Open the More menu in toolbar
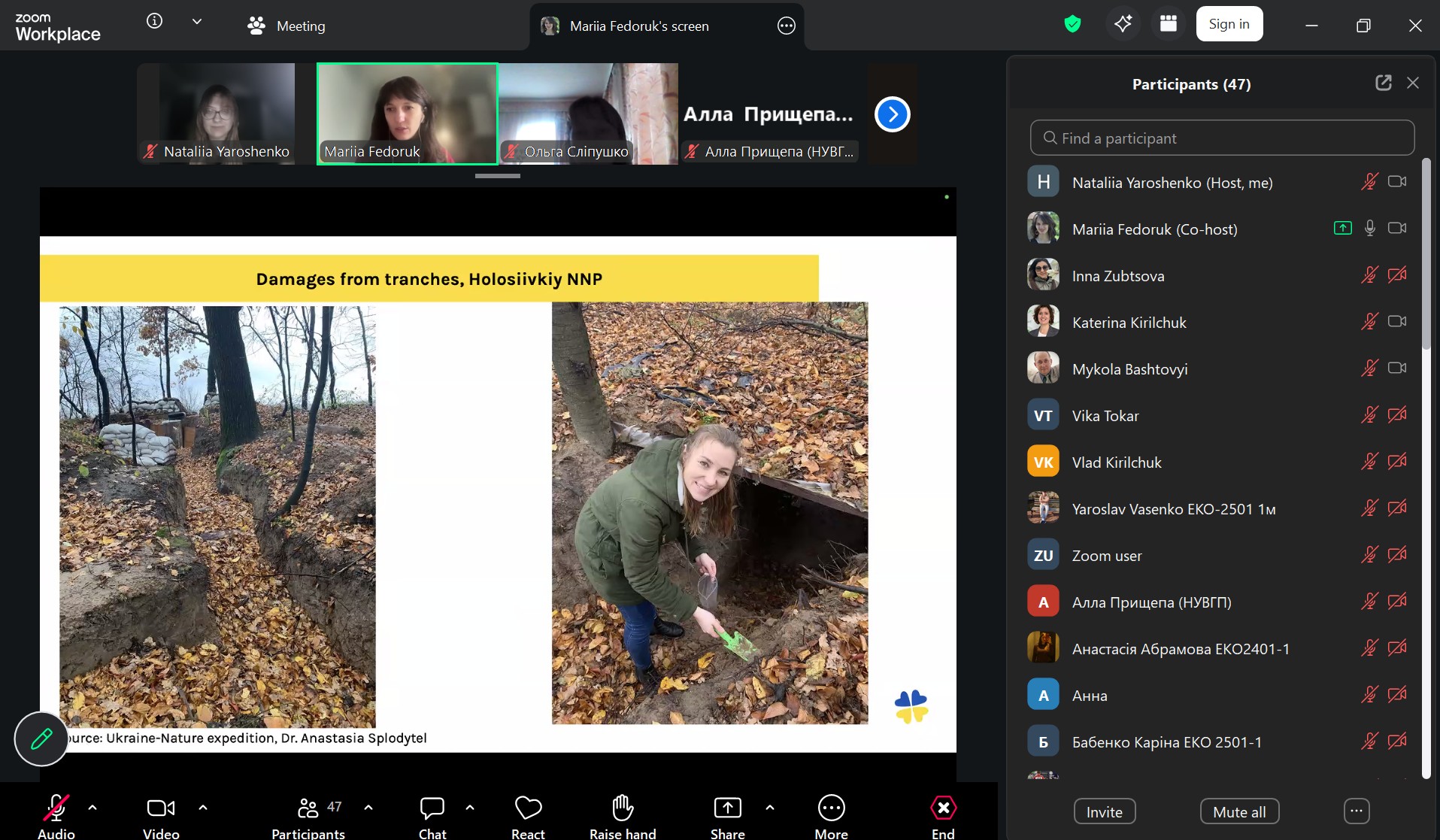 coord(831,808)
